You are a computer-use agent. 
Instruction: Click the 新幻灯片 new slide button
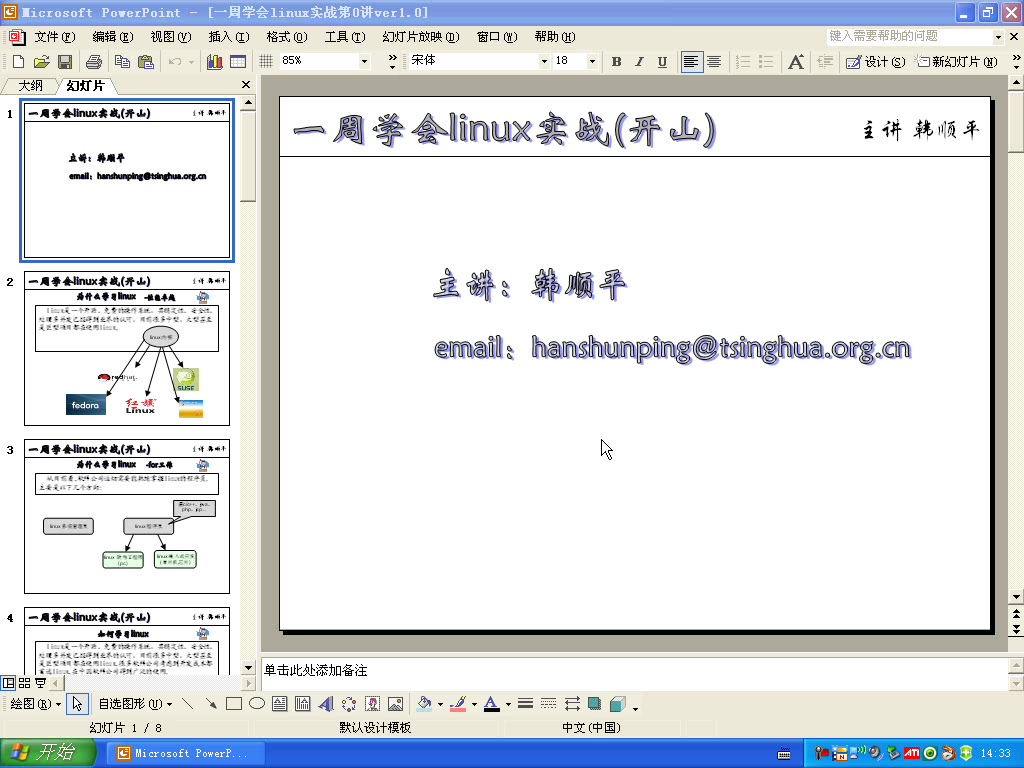click(956, 61)
